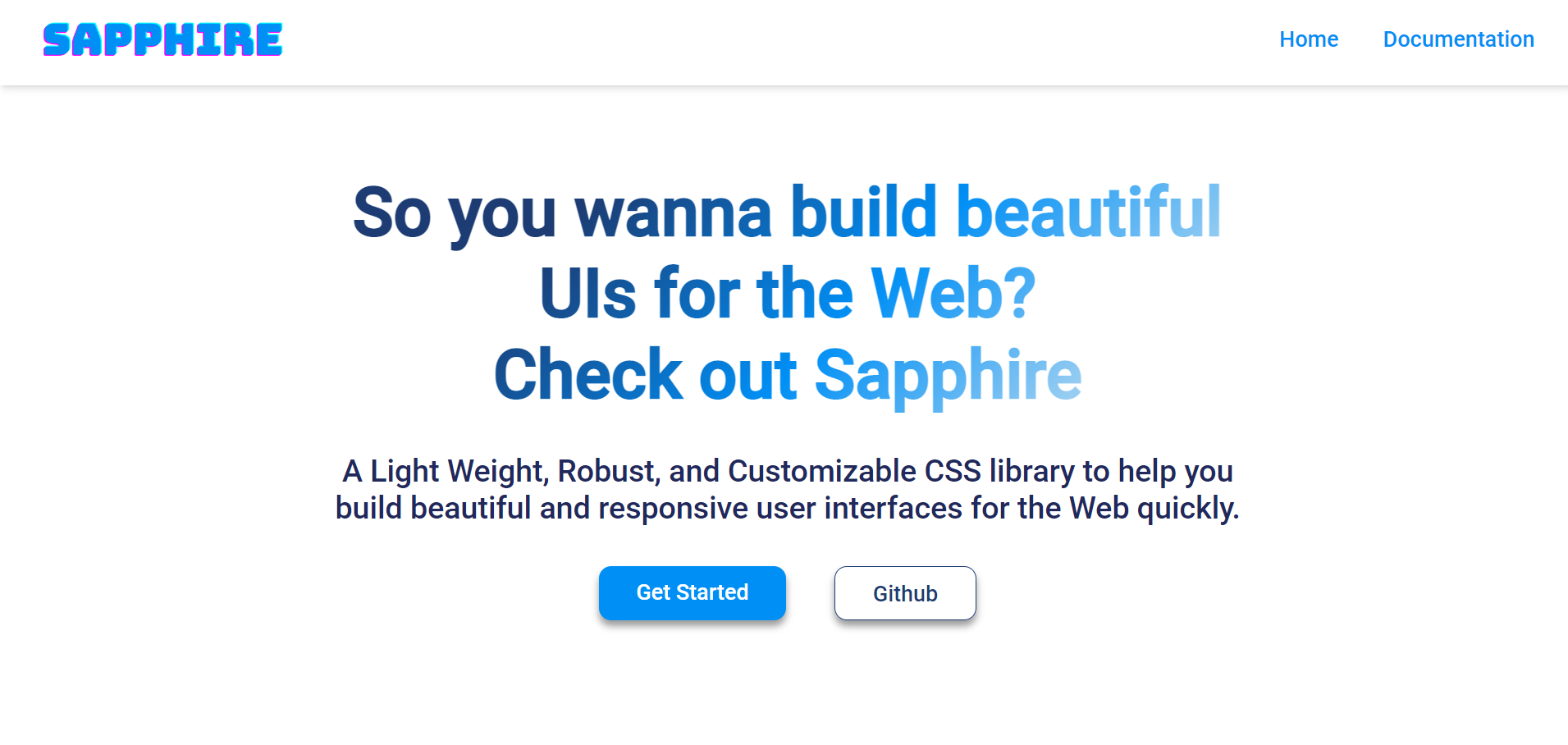Click the word "UIs" in the headline
This screenshot has width=1568, height=745.
point(587,294)
